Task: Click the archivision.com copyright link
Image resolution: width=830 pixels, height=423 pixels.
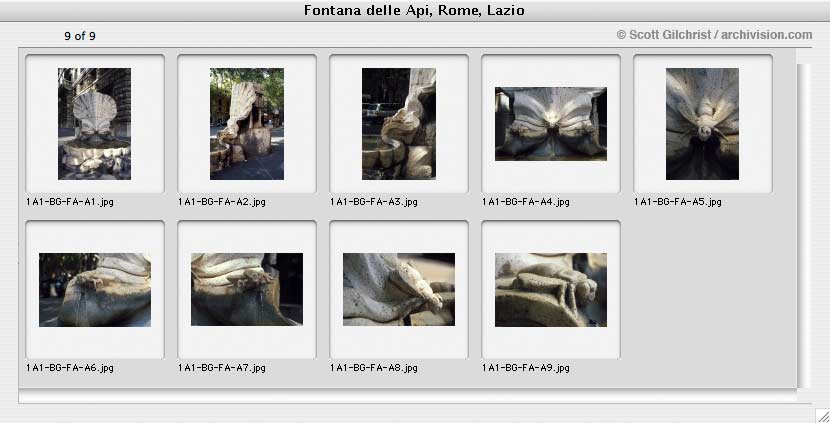Action: pyautogui.click(x=714, y=35)
